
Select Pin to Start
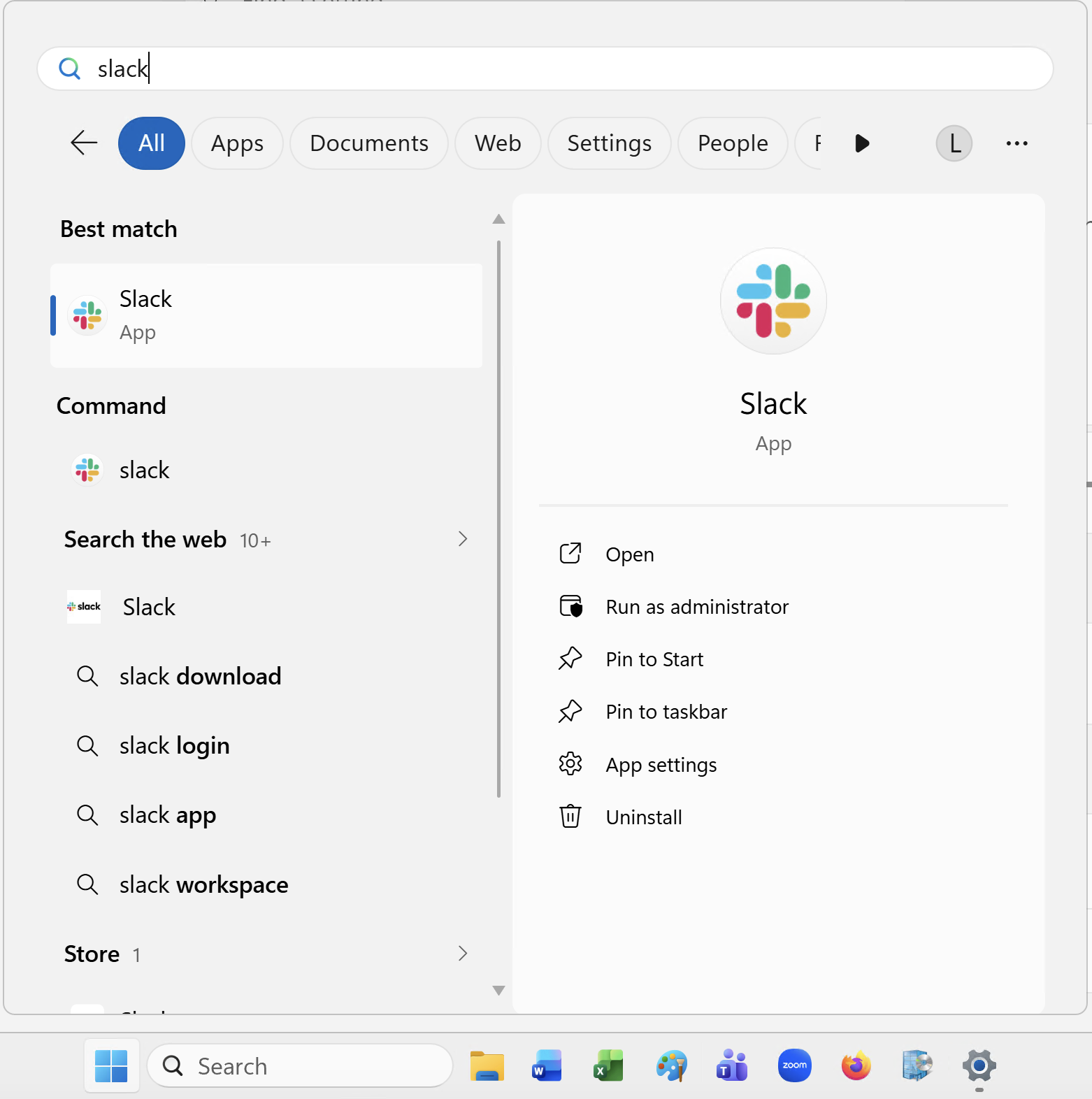coord(654,659)
